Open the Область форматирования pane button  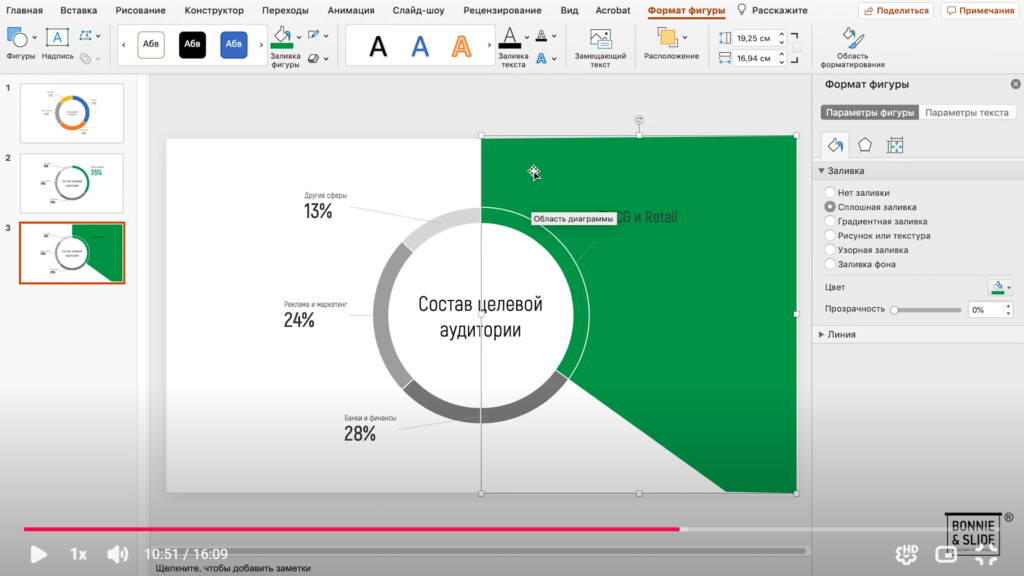click(x=853, y=39)
